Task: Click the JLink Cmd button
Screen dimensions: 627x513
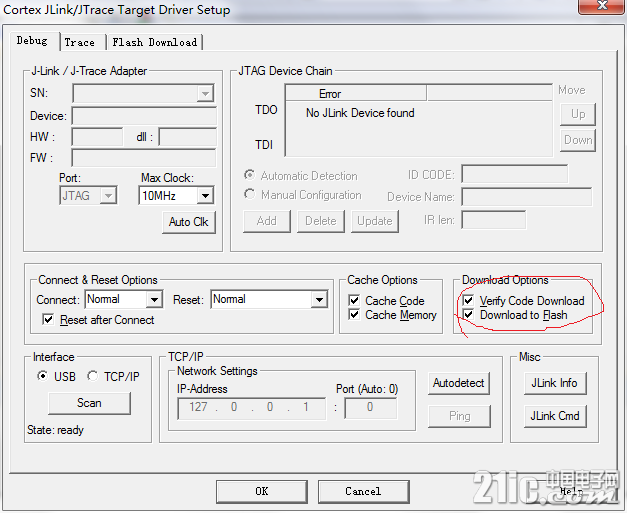Action: point(555,416)
